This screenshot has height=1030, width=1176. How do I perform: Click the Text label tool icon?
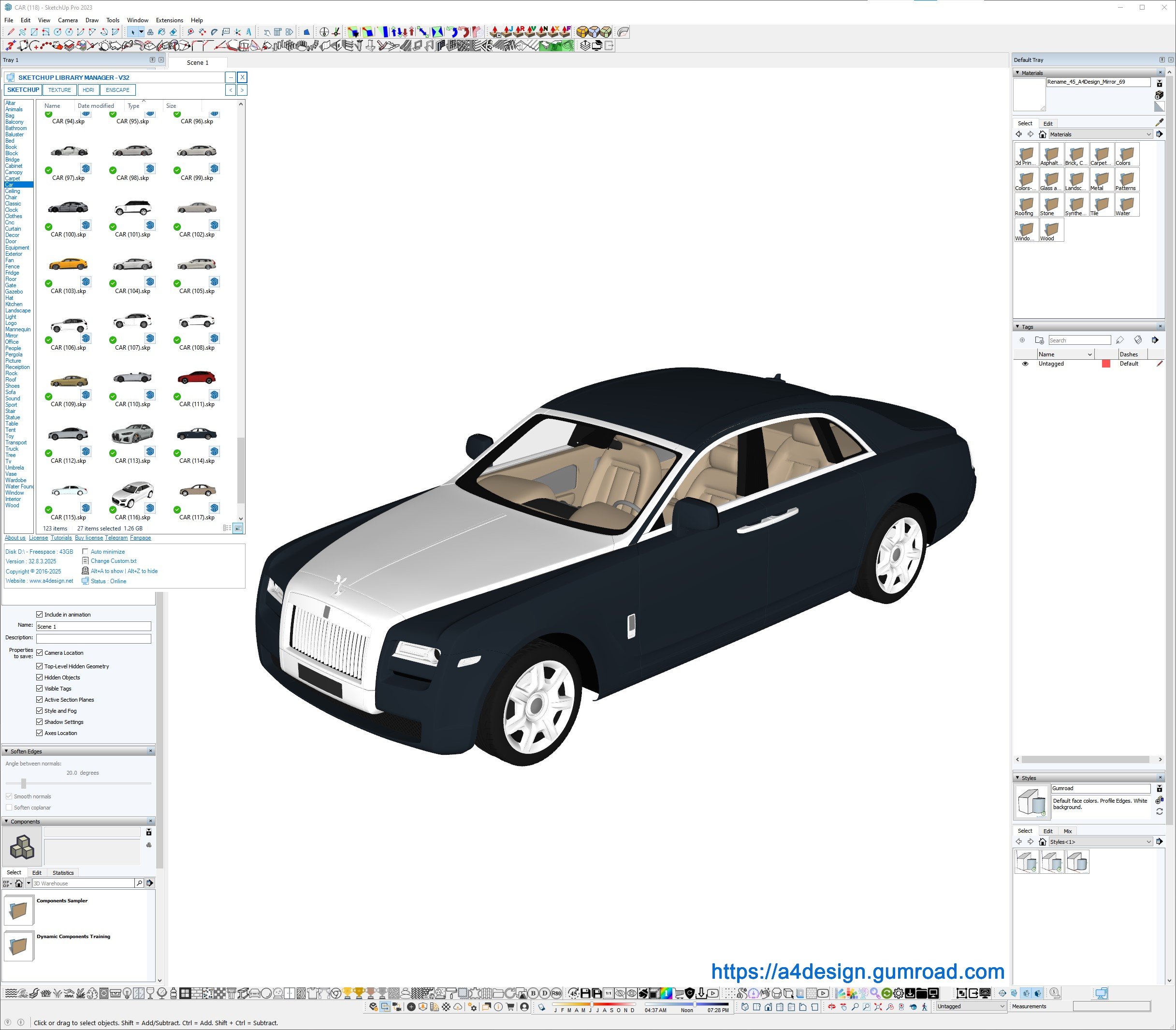[226, 32]
